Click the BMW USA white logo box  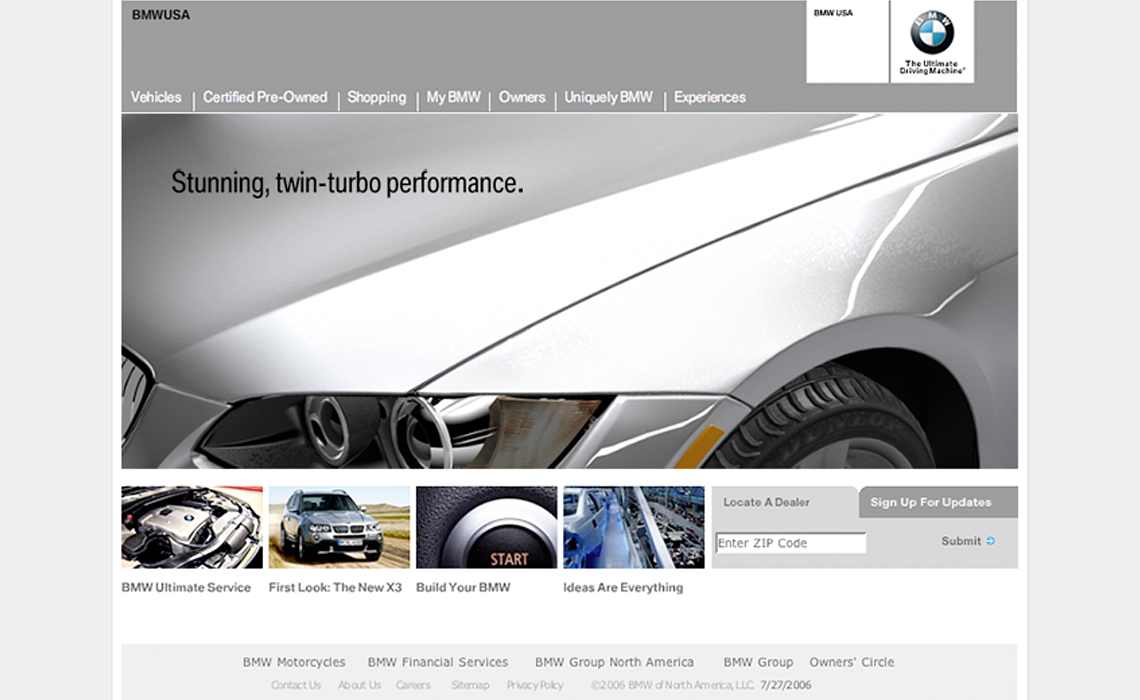click(847, 41)
